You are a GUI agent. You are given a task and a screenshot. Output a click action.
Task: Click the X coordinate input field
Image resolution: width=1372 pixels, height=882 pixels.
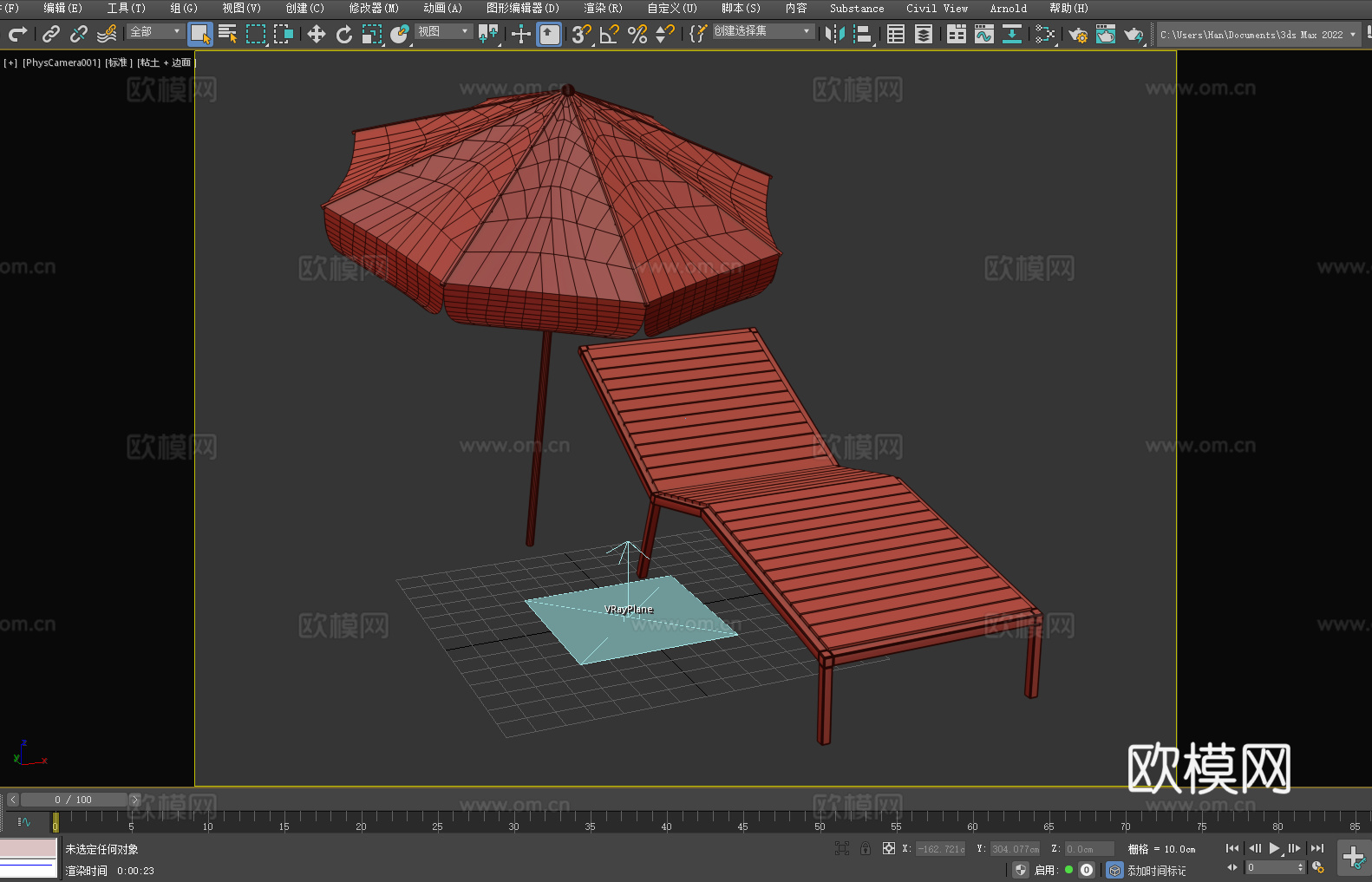tap(940, 849)
